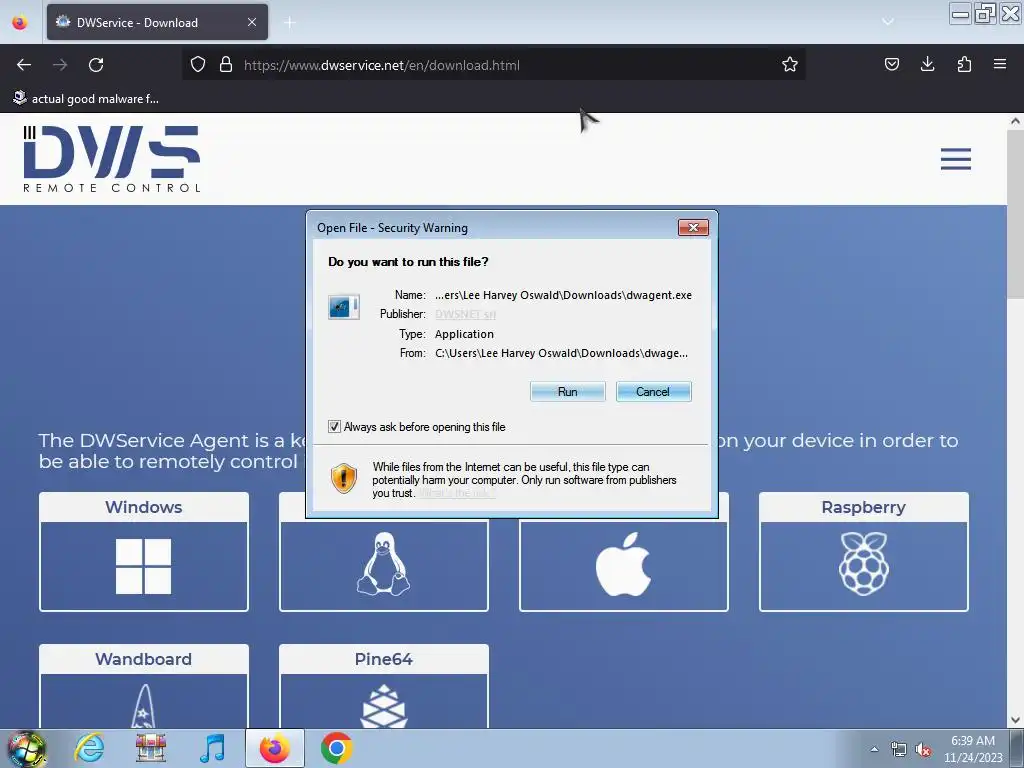
Task: Click the Firefox taskbar icon
Action: (275, 748)
